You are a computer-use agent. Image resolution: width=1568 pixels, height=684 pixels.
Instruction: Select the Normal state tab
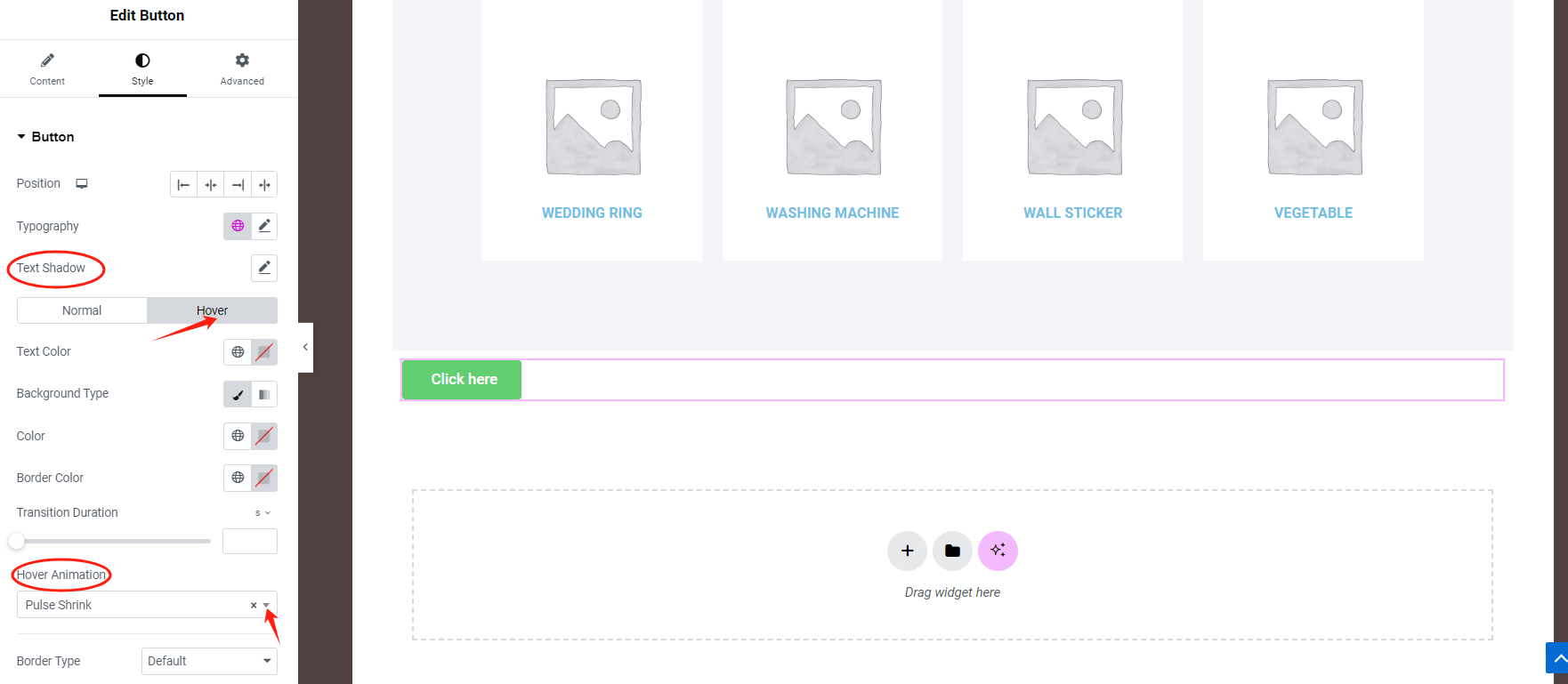[82, 310]
